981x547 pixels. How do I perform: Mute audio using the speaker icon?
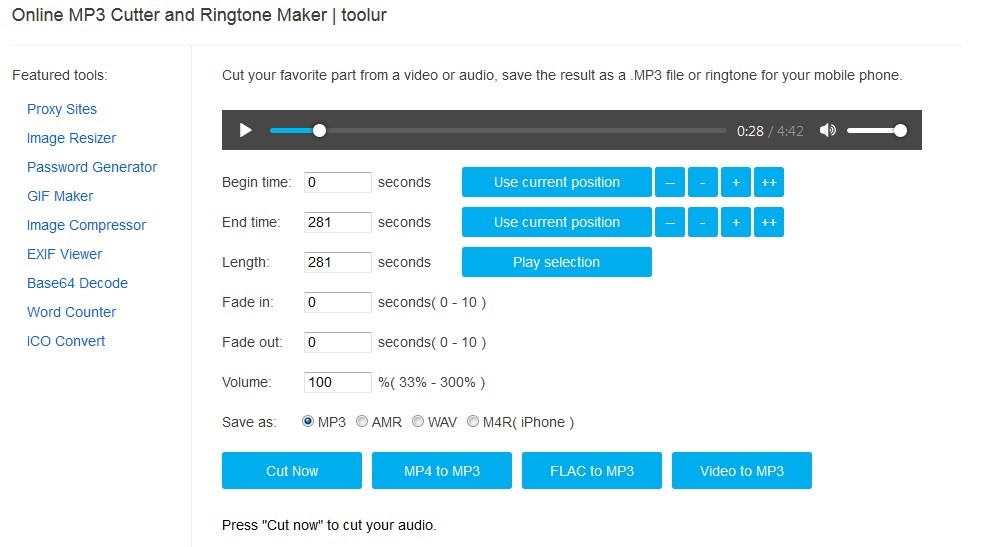827,130
